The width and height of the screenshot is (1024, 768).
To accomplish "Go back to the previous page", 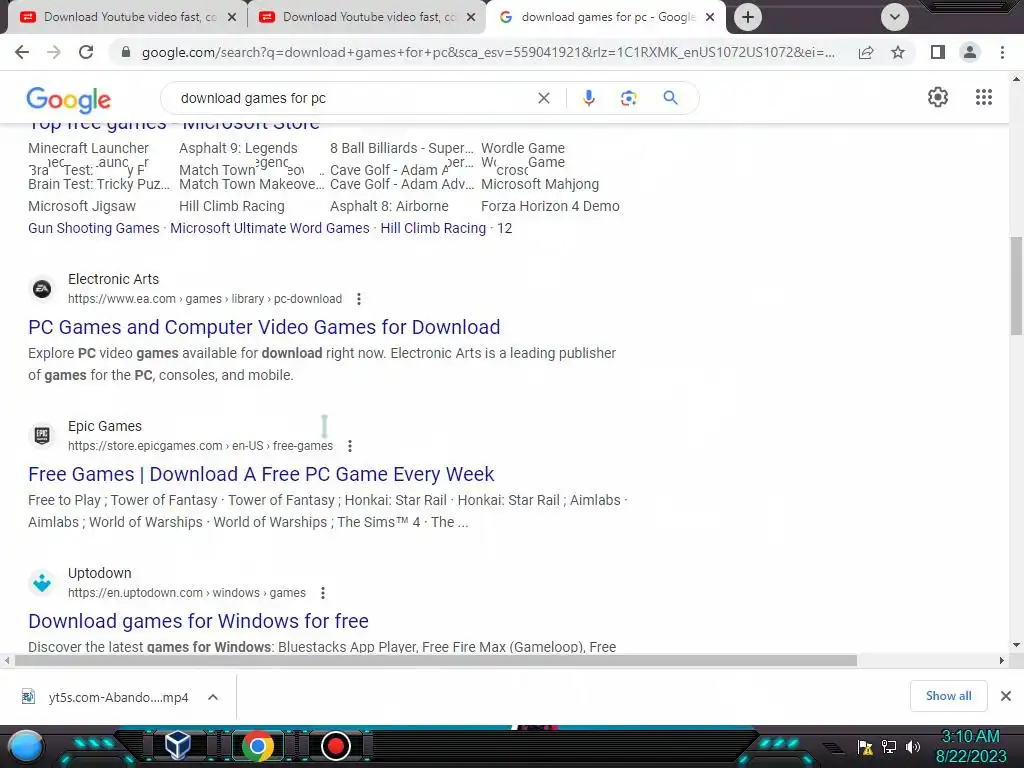I will click(x=22, y=52).
